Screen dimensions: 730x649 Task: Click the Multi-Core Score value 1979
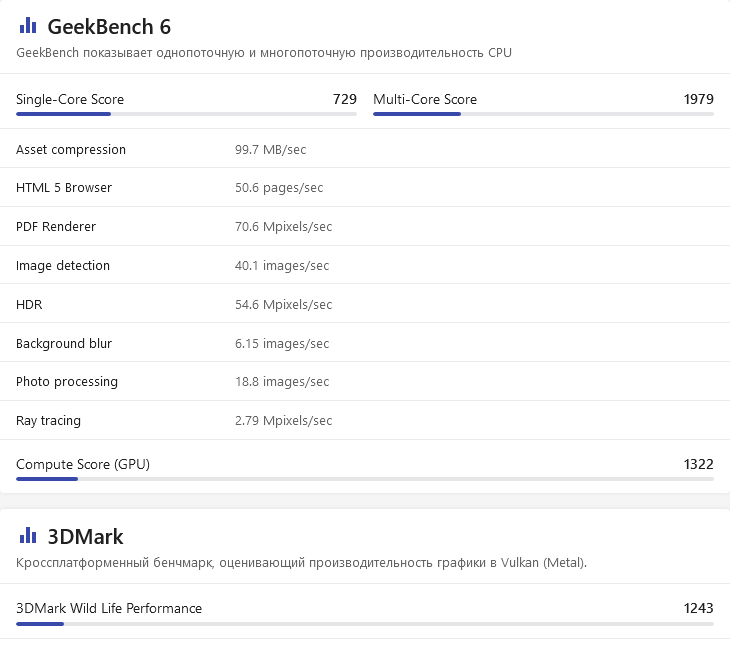(x=698, y=99)
